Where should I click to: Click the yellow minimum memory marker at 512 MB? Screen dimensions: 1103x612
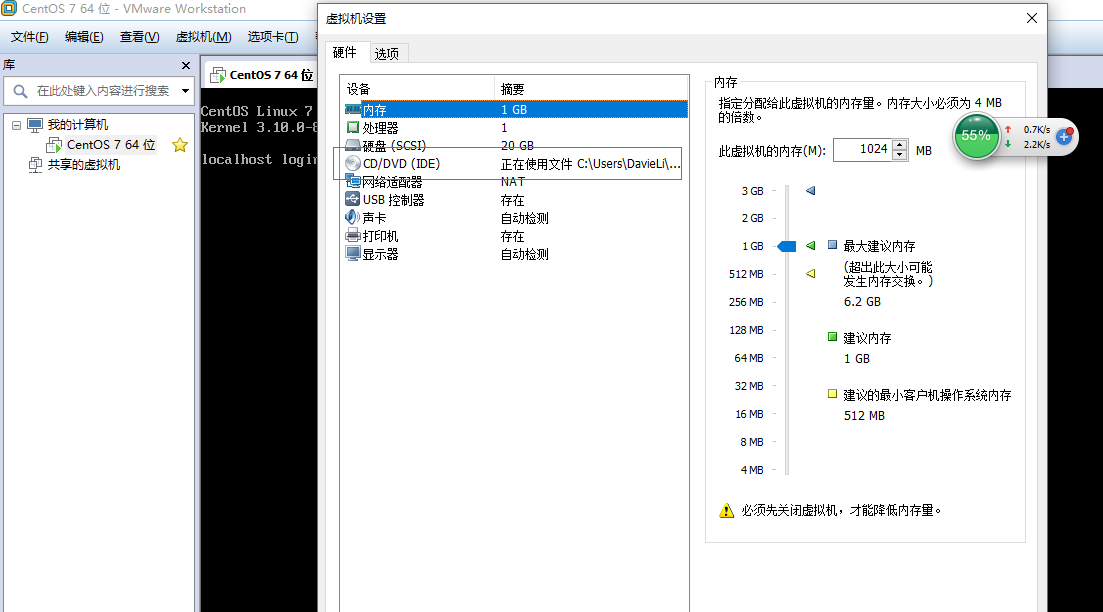point(810,273)
